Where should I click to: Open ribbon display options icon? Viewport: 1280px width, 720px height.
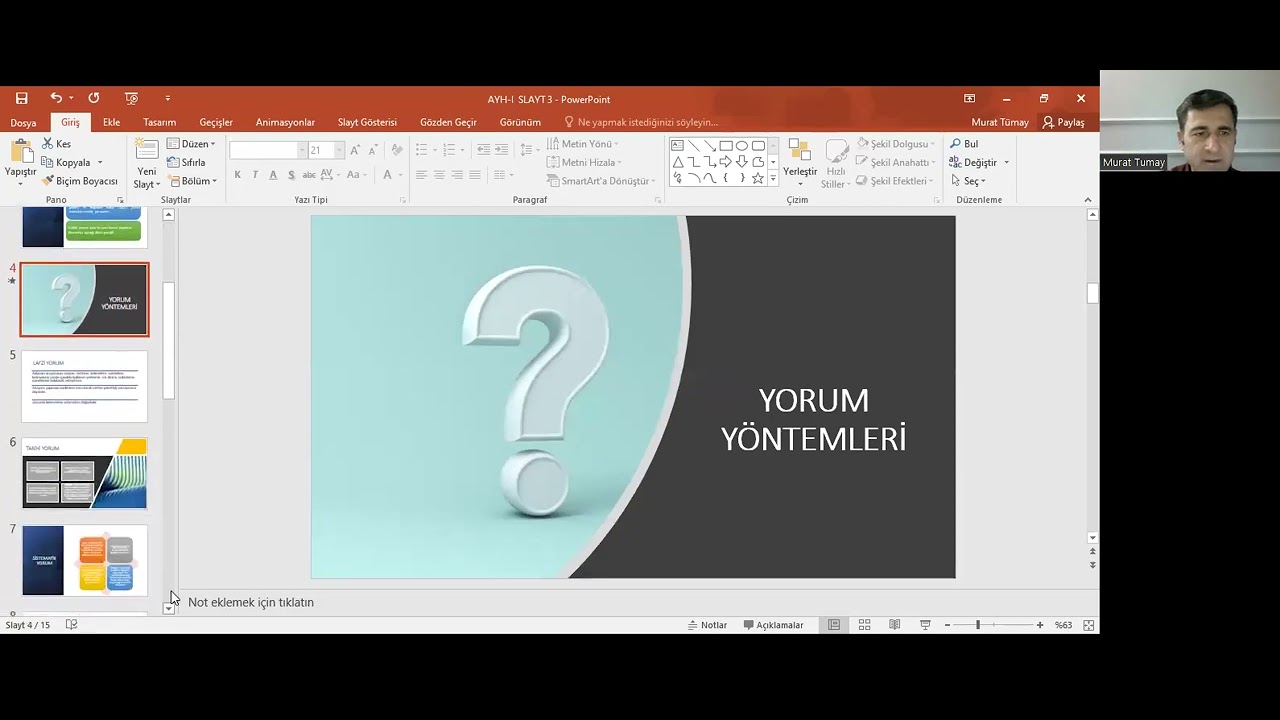(969, 98)
